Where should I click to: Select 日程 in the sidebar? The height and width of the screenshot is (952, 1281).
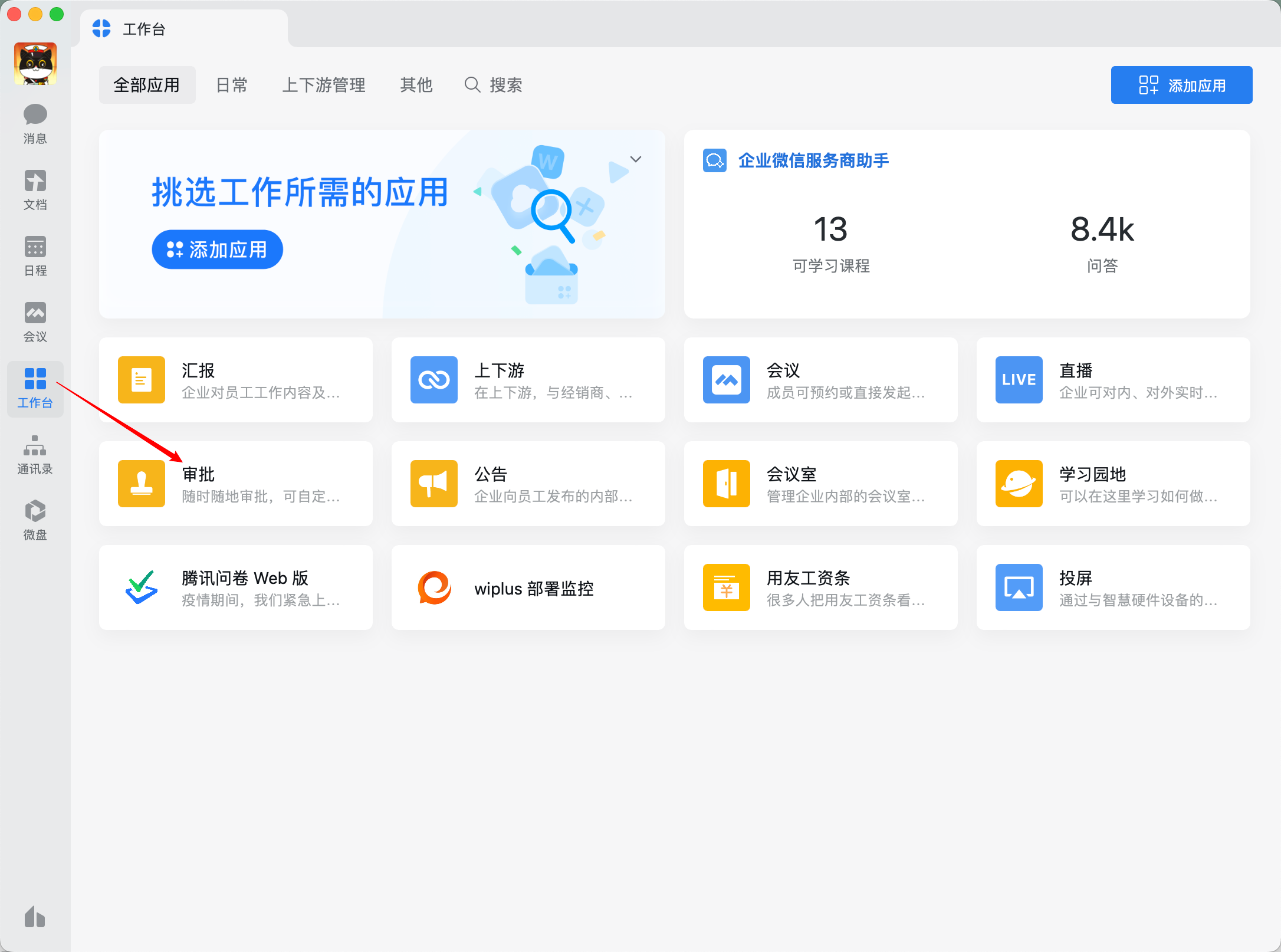(x=35, y=255)
